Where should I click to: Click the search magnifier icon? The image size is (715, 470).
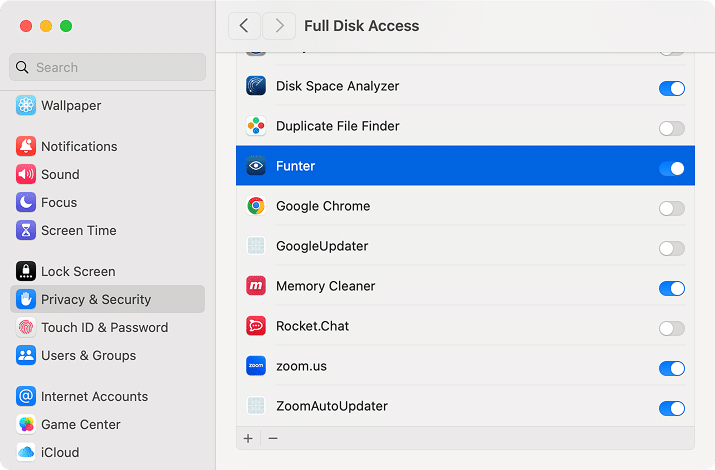coord(22,67)
